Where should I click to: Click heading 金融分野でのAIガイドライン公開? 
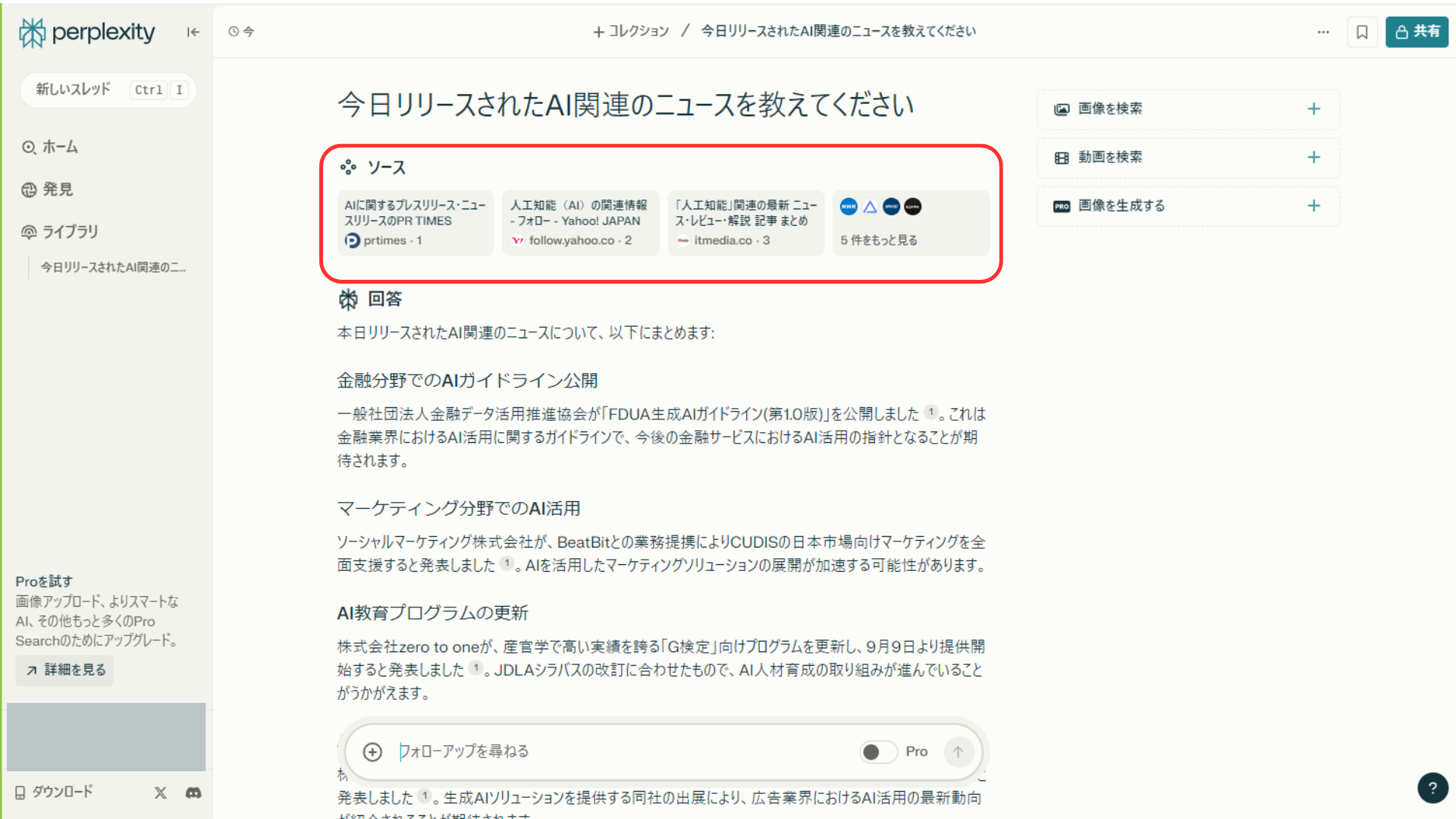(467, 381)
